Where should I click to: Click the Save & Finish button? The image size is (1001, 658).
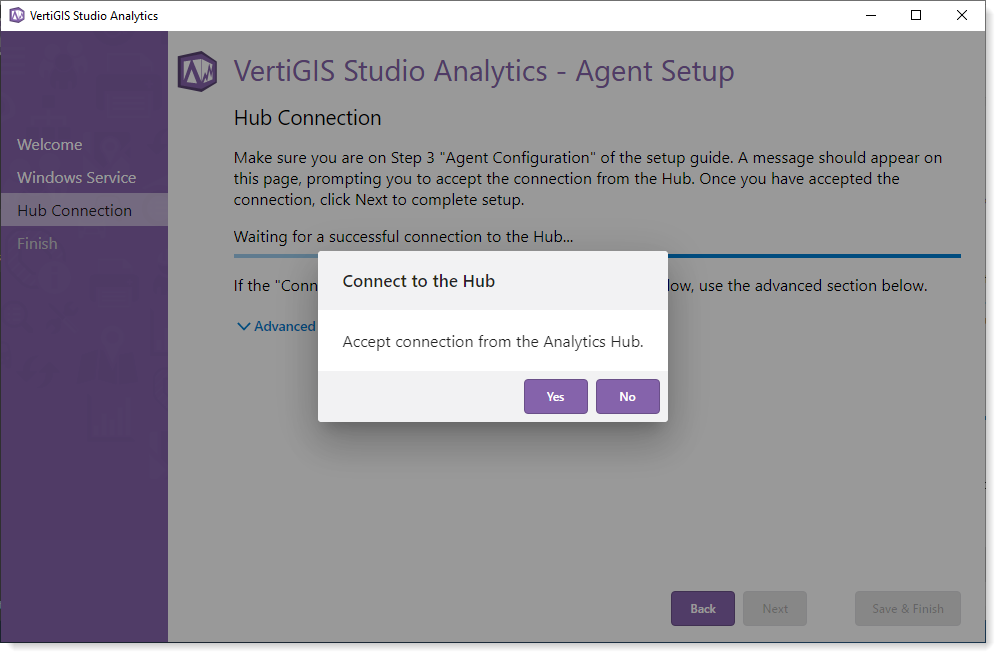point(907,609)
